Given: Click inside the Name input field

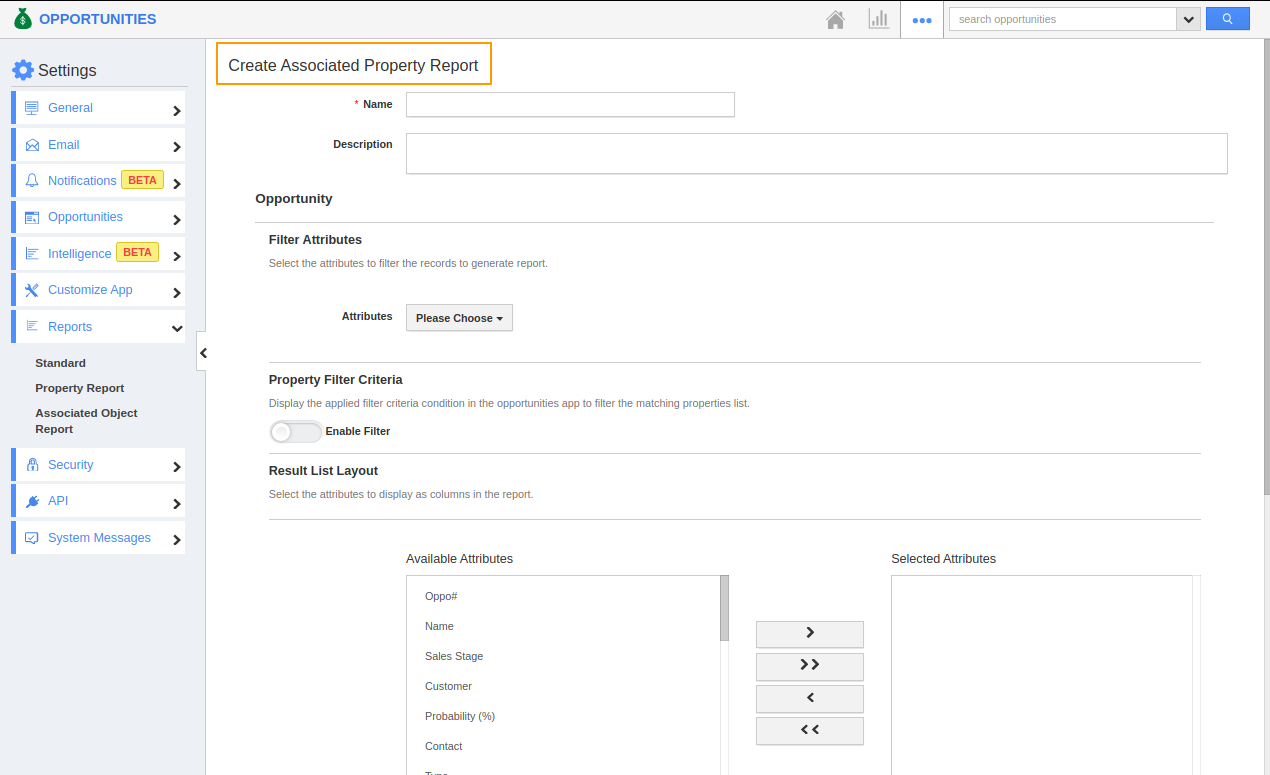Looking at the screenshot, I should coord(569,104).
